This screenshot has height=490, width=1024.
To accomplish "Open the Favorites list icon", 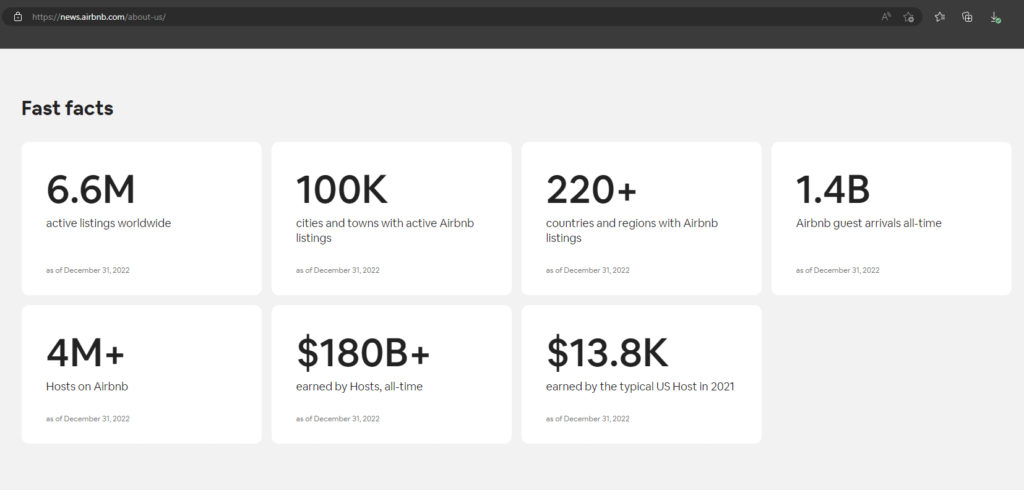I will click(x=940, y=16).
